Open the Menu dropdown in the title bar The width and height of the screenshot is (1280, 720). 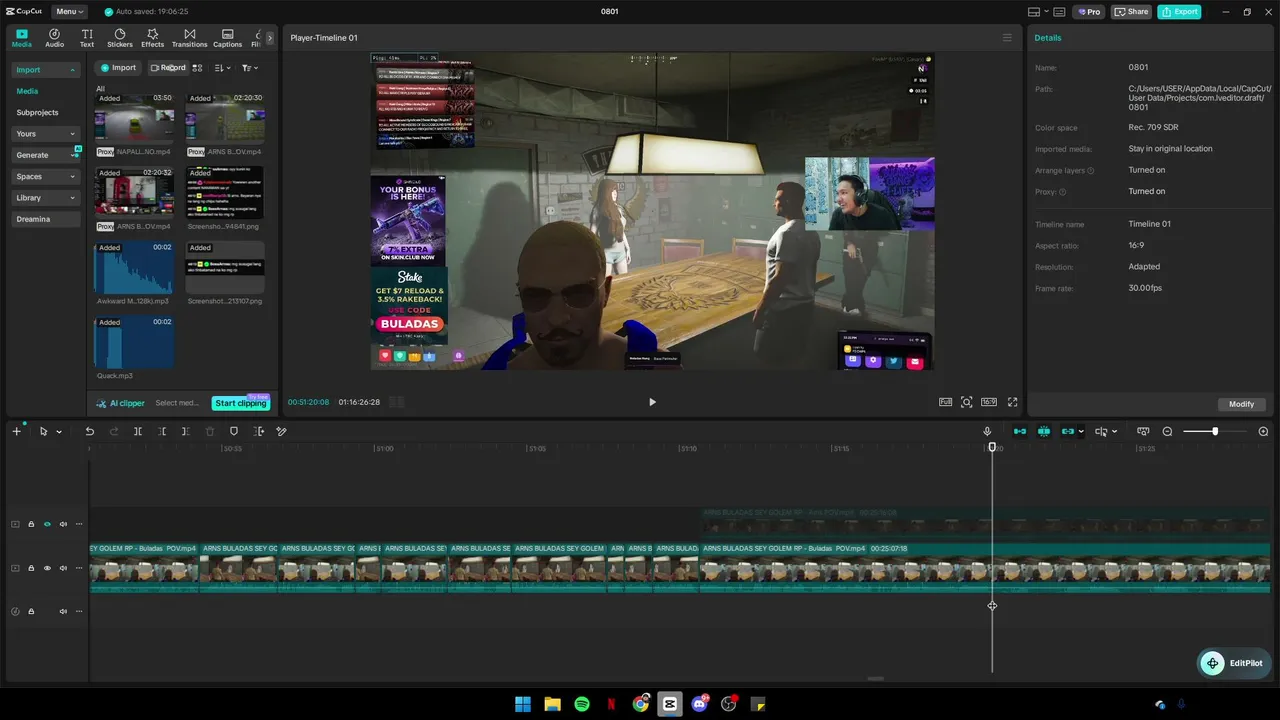(69, 12)
